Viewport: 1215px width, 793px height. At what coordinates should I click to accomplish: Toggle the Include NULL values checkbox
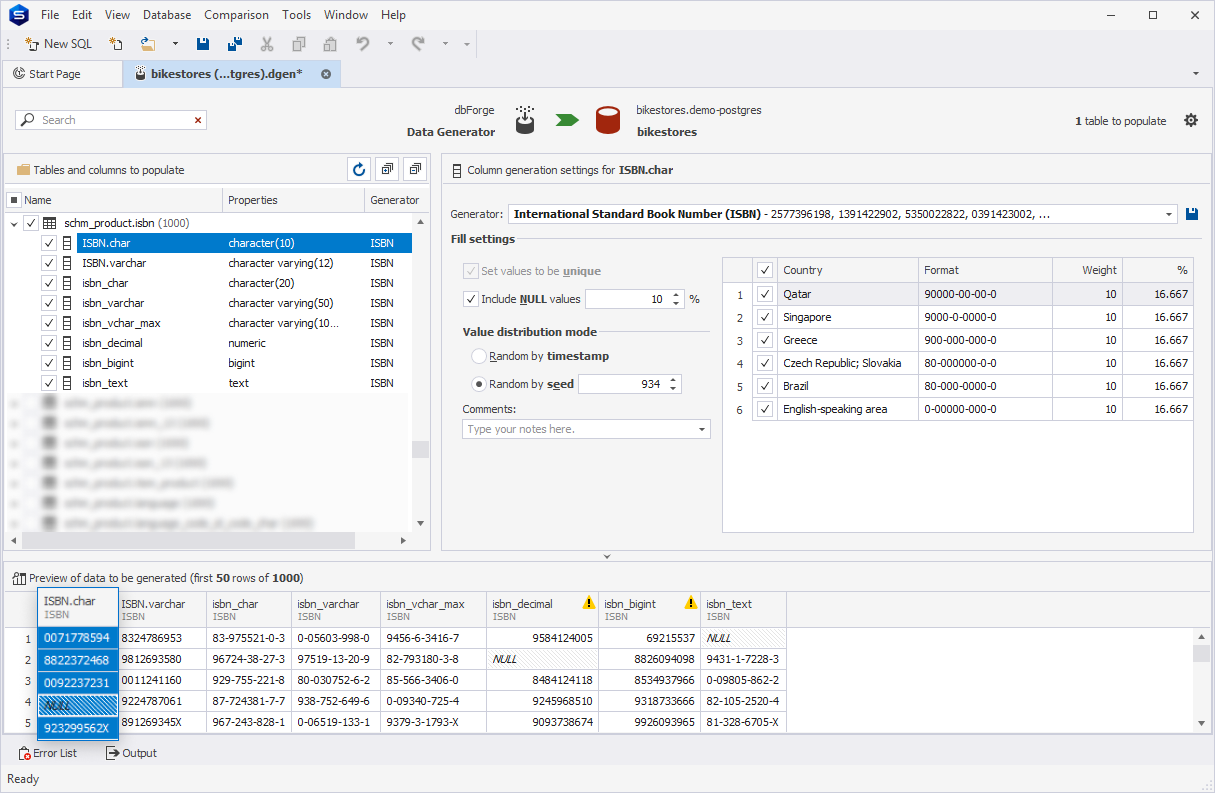471,299
